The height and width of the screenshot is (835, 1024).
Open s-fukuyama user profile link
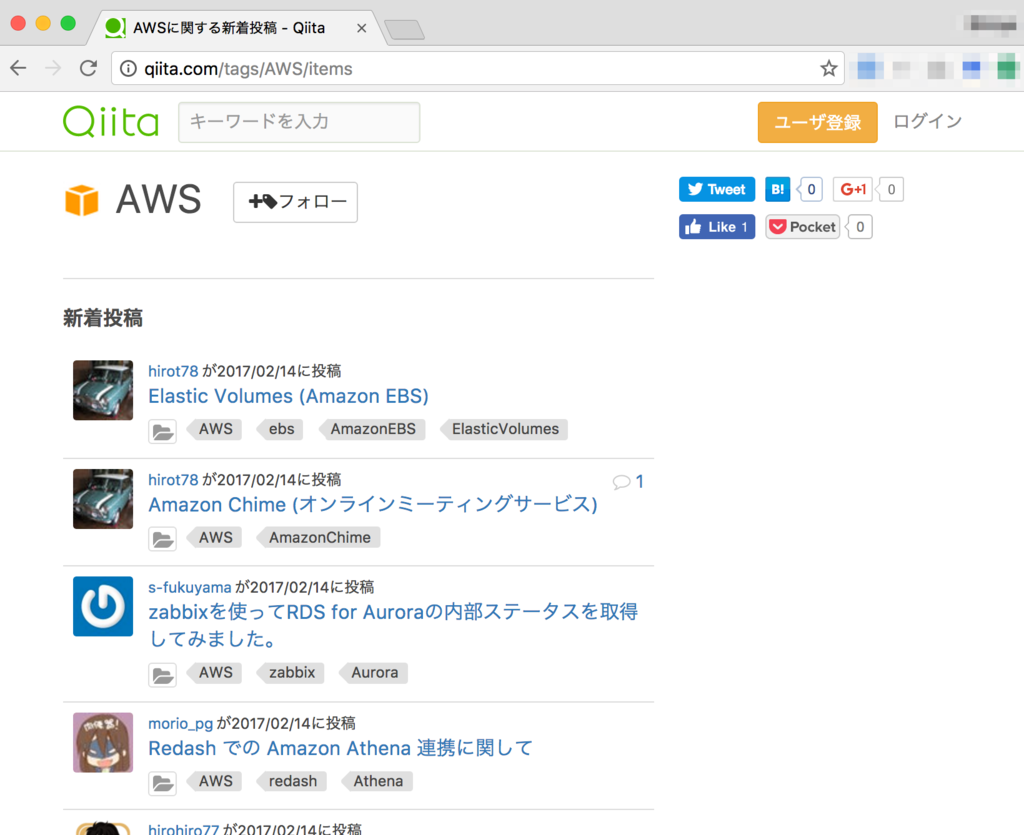[189, 588]
